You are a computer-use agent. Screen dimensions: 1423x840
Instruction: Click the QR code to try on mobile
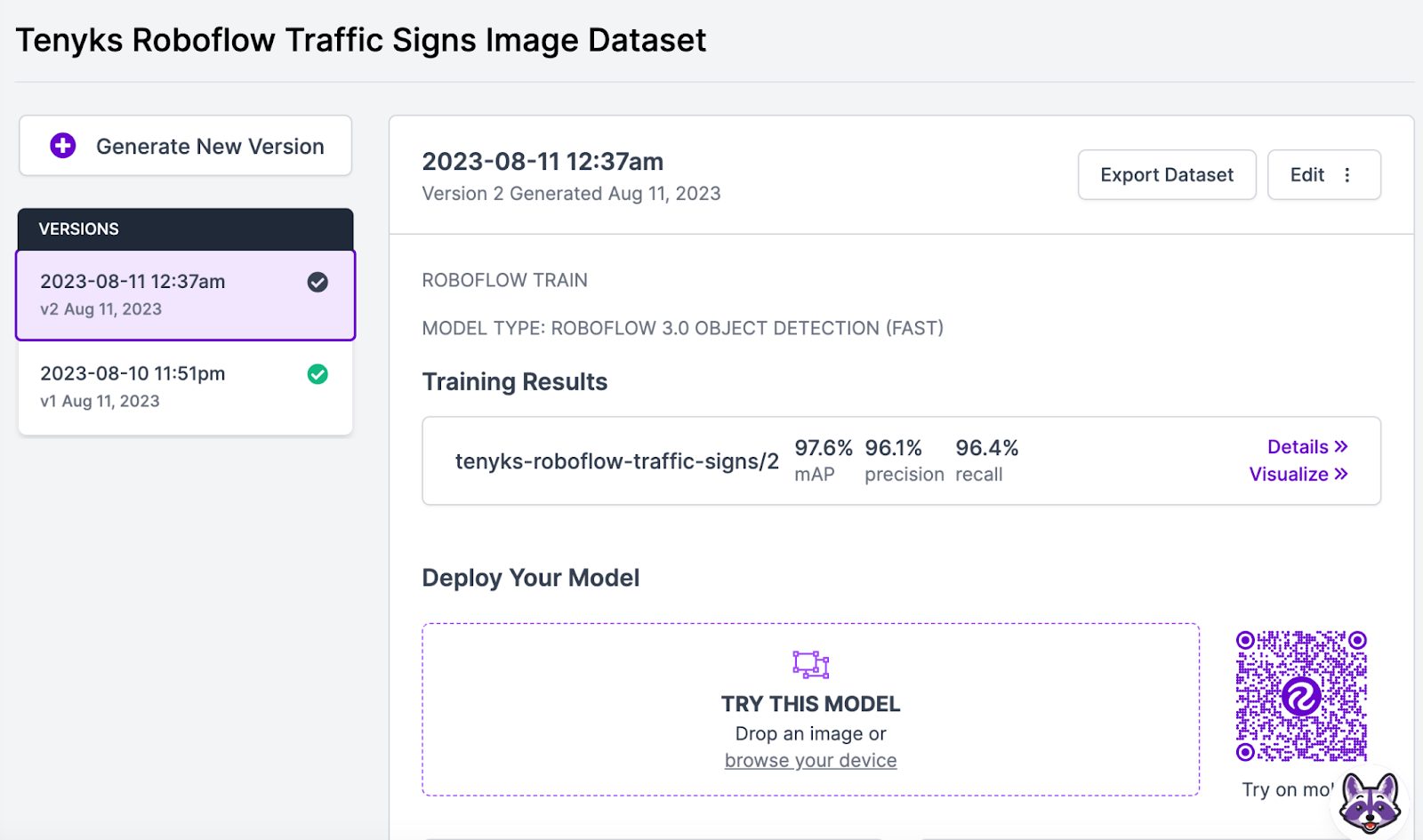pyautogui.click(x=1301, y=696)
